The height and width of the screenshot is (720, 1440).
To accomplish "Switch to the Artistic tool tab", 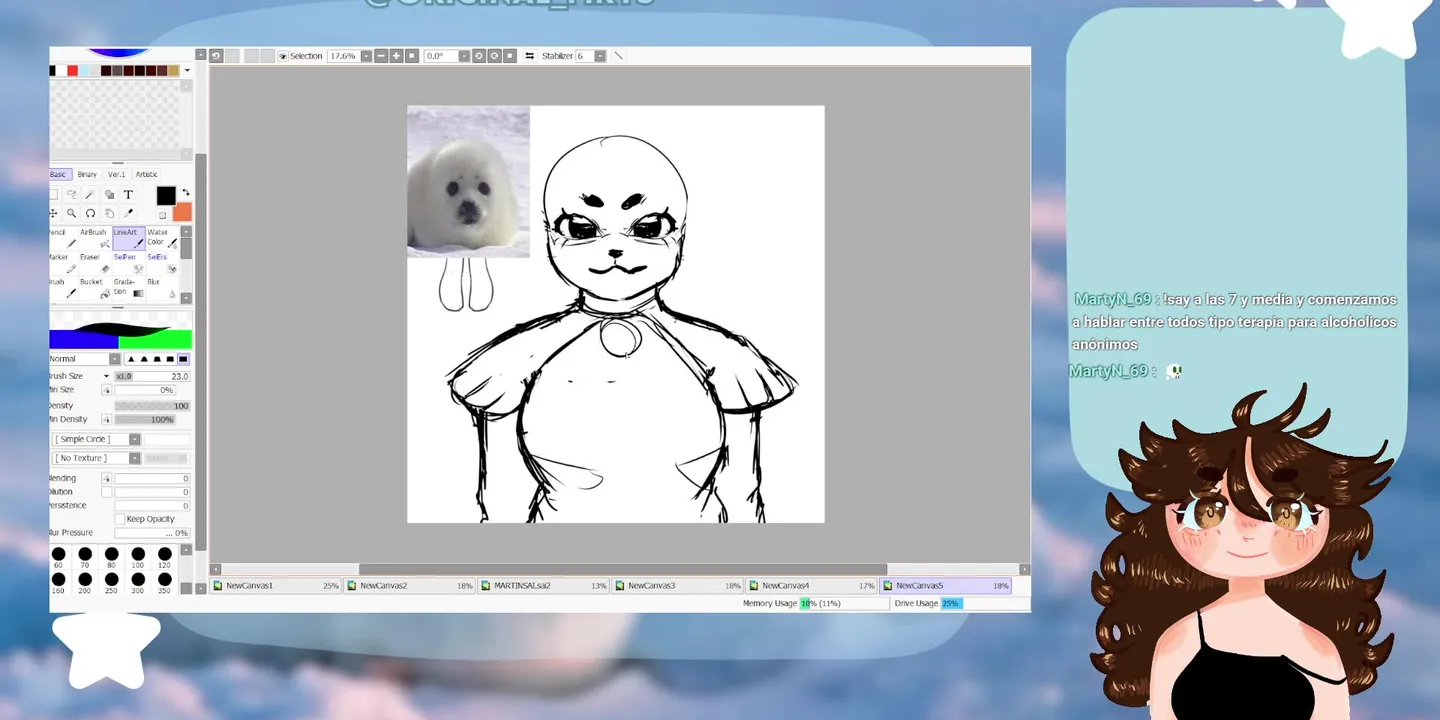I will click(146, 174).
